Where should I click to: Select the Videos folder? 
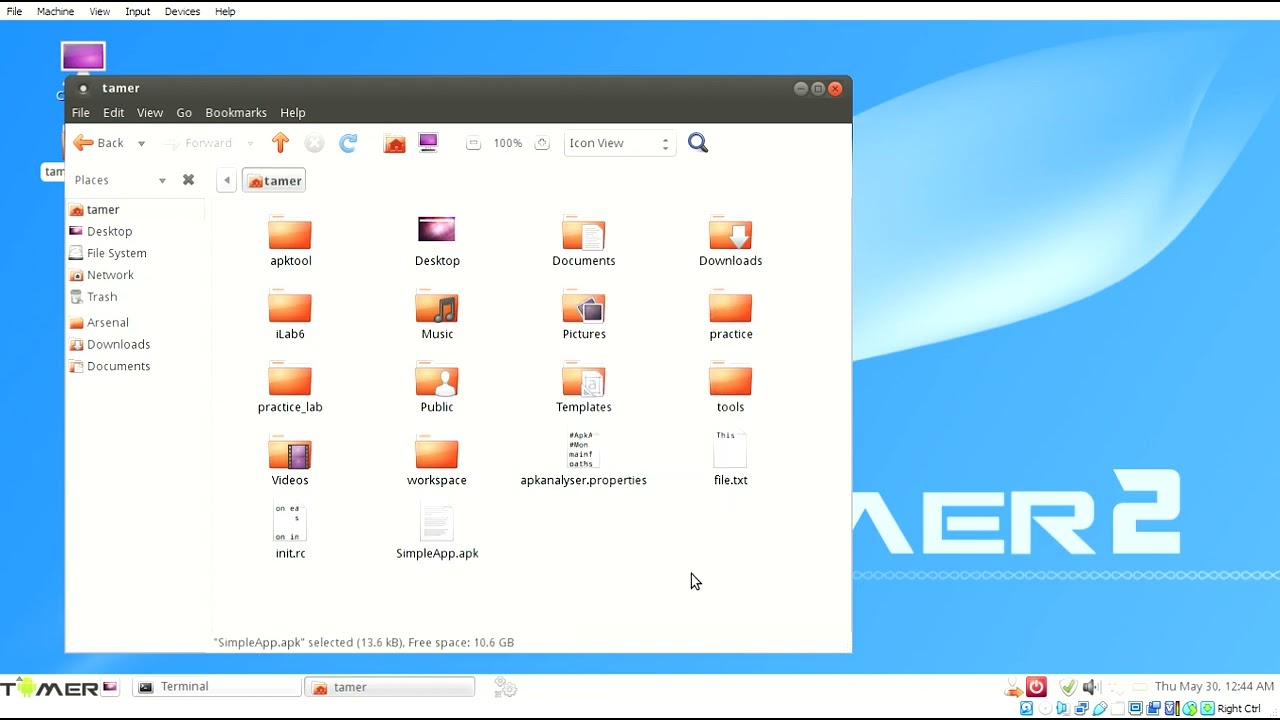coord(290,452)
